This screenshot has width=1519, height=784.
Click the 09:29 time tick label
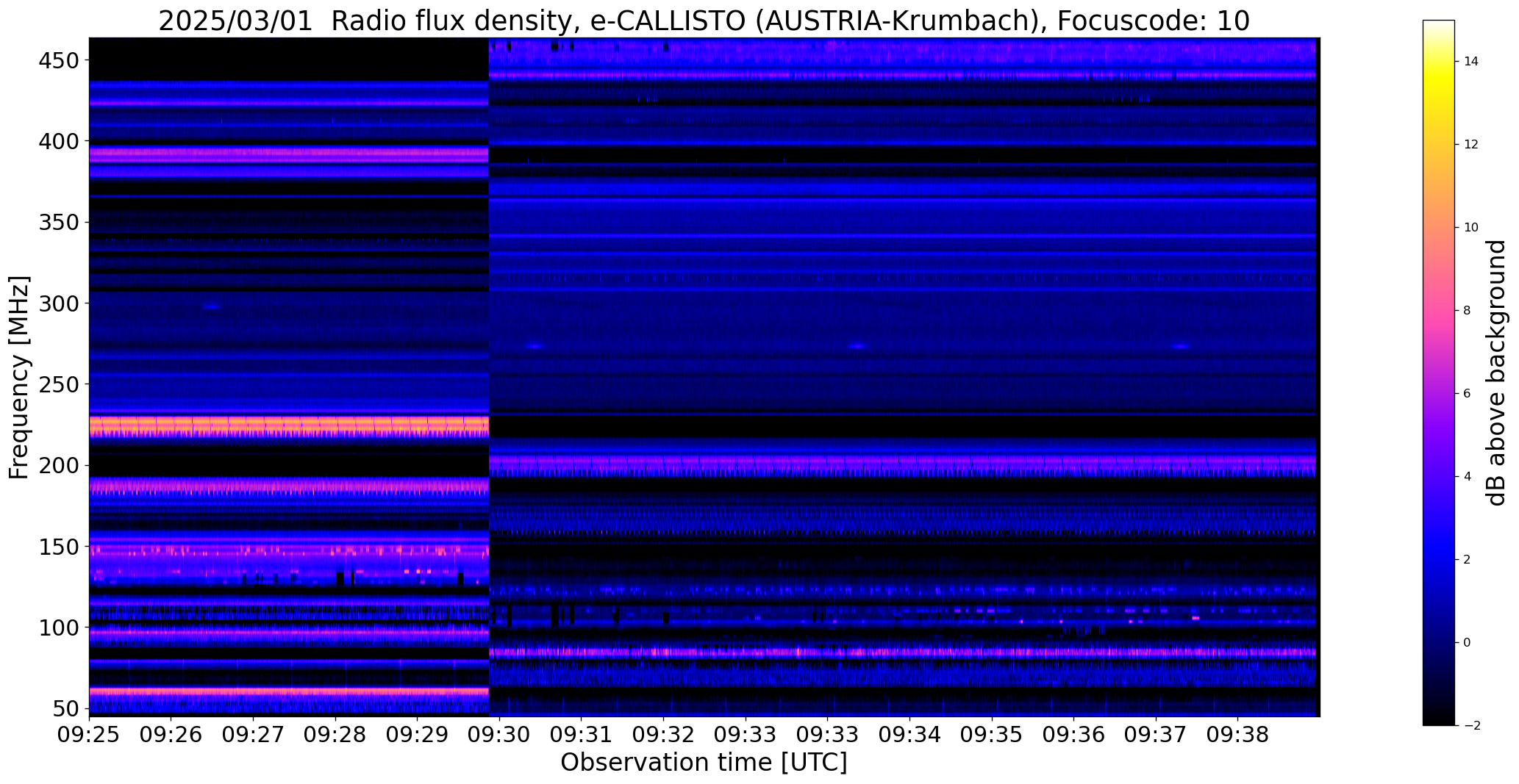click(418, 736)
